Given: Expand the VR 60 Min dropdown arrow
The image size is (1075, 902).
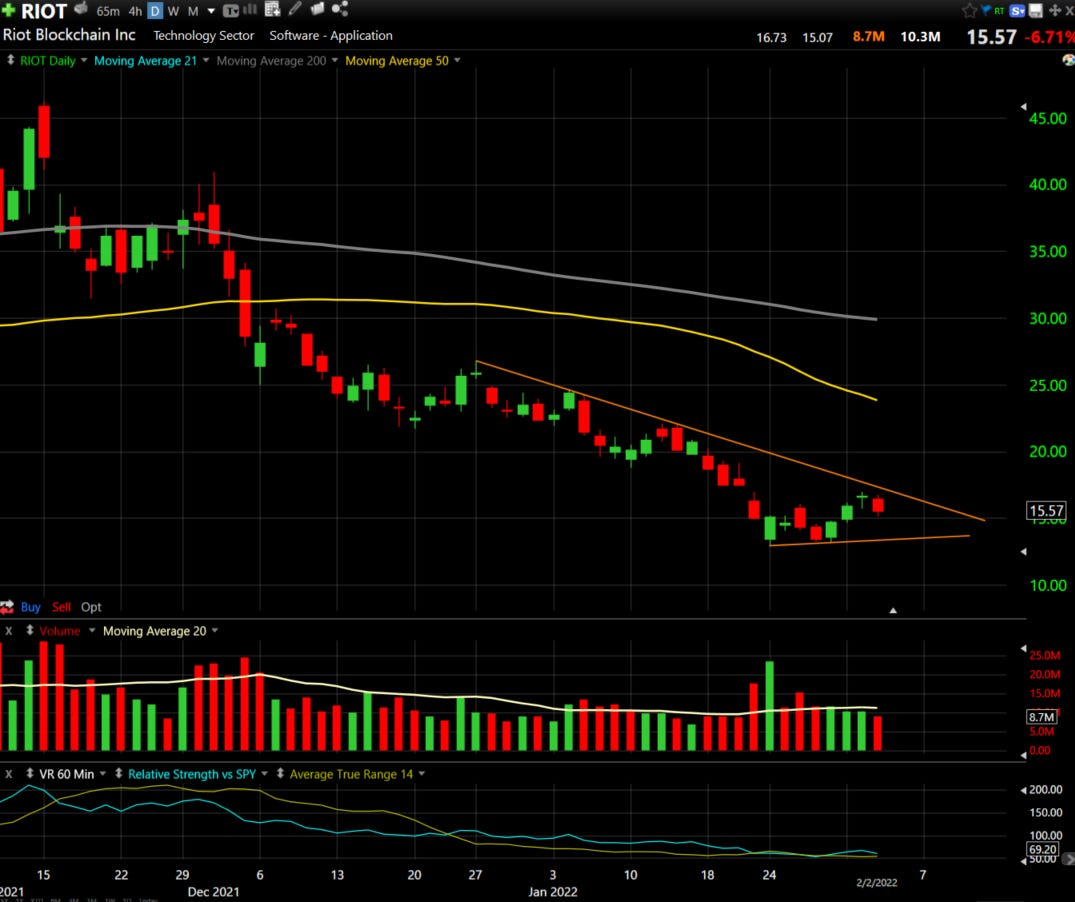Looking at the screenshot, I should pos(103,774).
